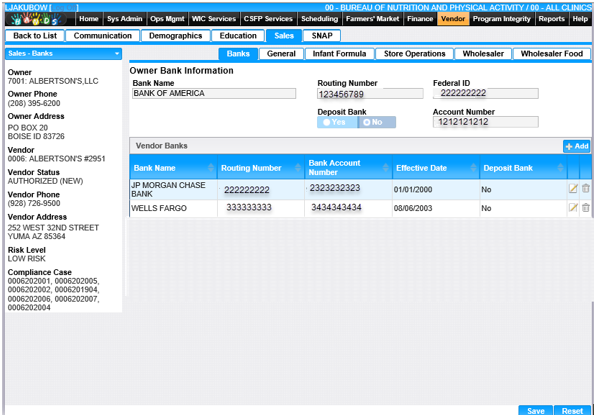Click owner phone (208) 395-6200
This screenshot has width=595, height=415.
coord(34,103)
